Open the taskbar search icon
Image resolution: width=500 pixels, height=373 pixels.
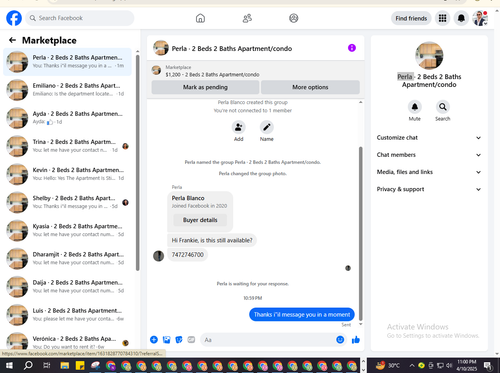tap(28, 365)
